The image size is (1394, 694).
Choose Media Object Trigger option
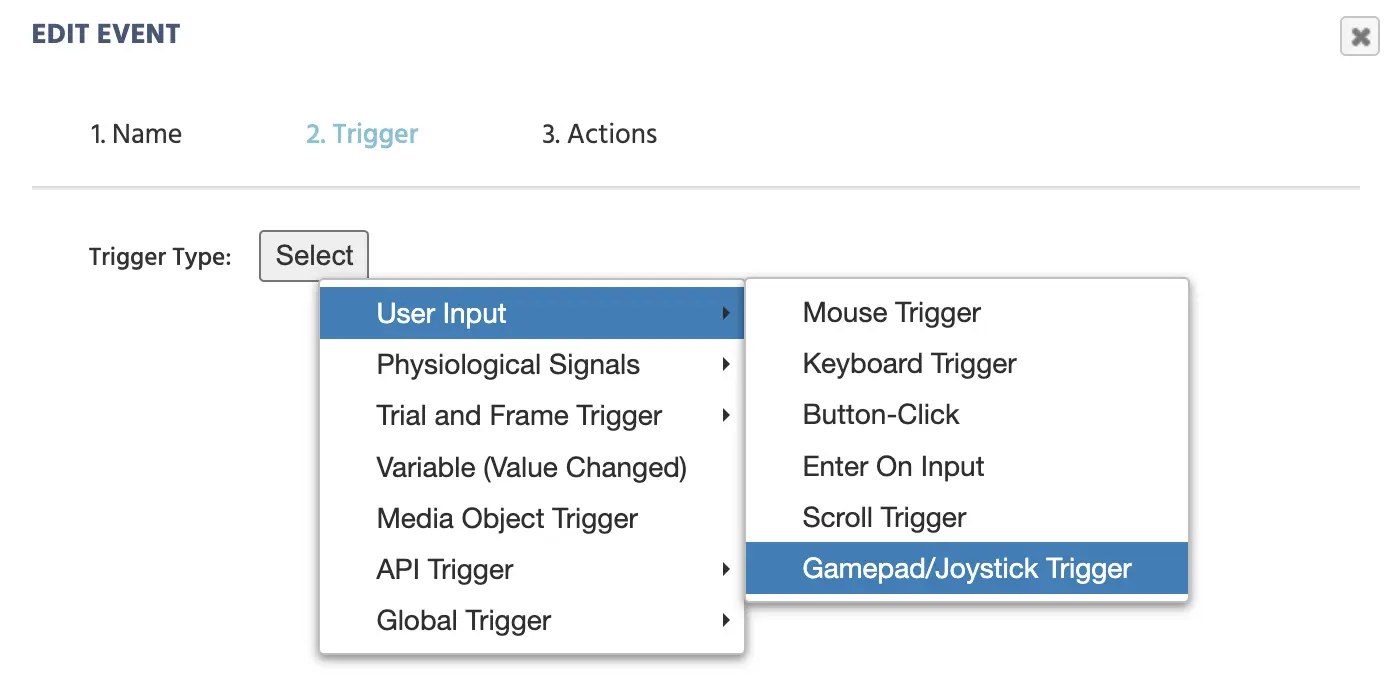click(x=532, y=518)
